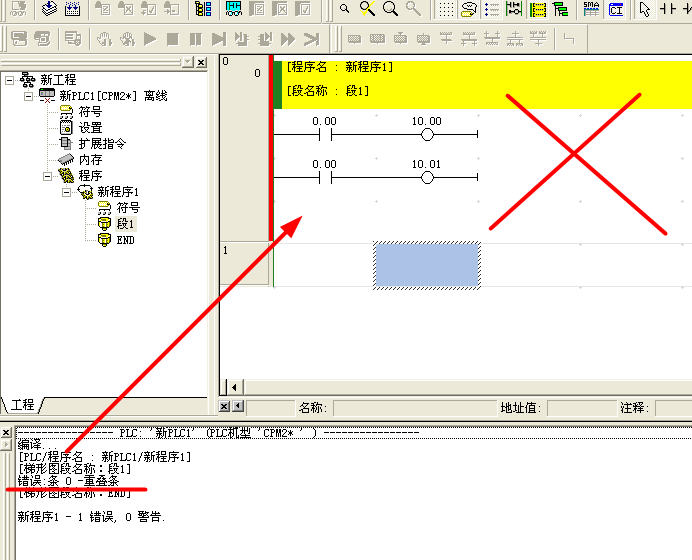The height and width of the screenshot is (560, 692).
Task: Open 设置 in the project tree
Action: click(x=90, y=128)
